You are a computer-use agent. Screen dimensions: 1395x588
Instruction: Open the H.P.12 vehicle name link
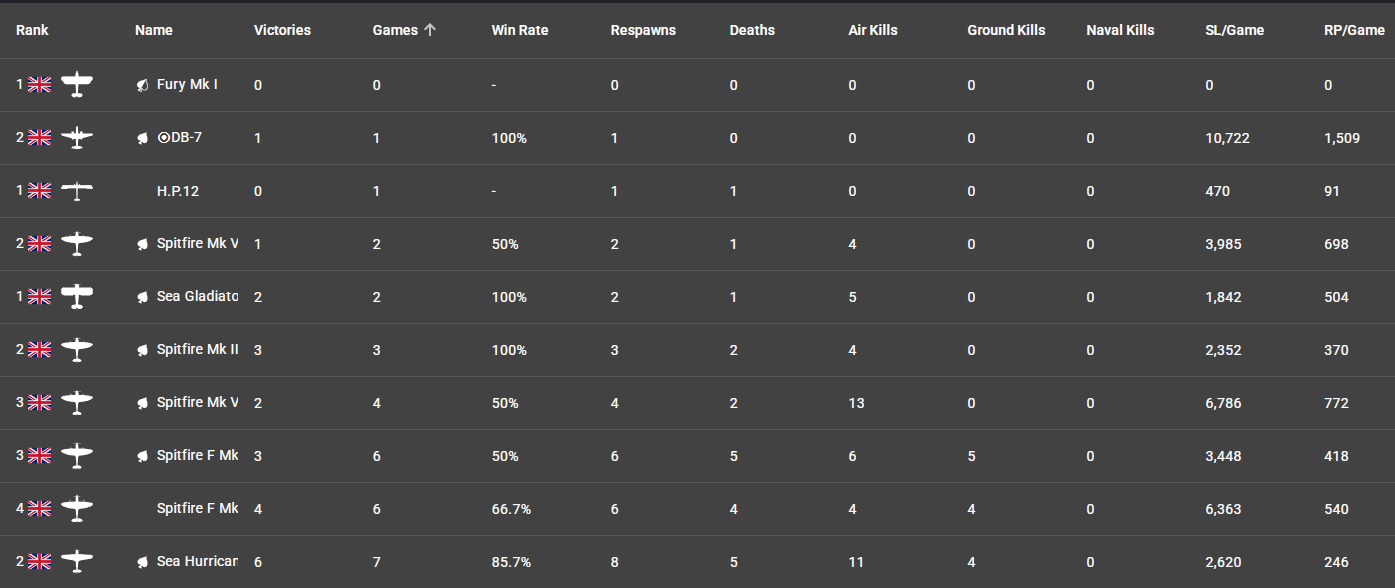[178, 191]
